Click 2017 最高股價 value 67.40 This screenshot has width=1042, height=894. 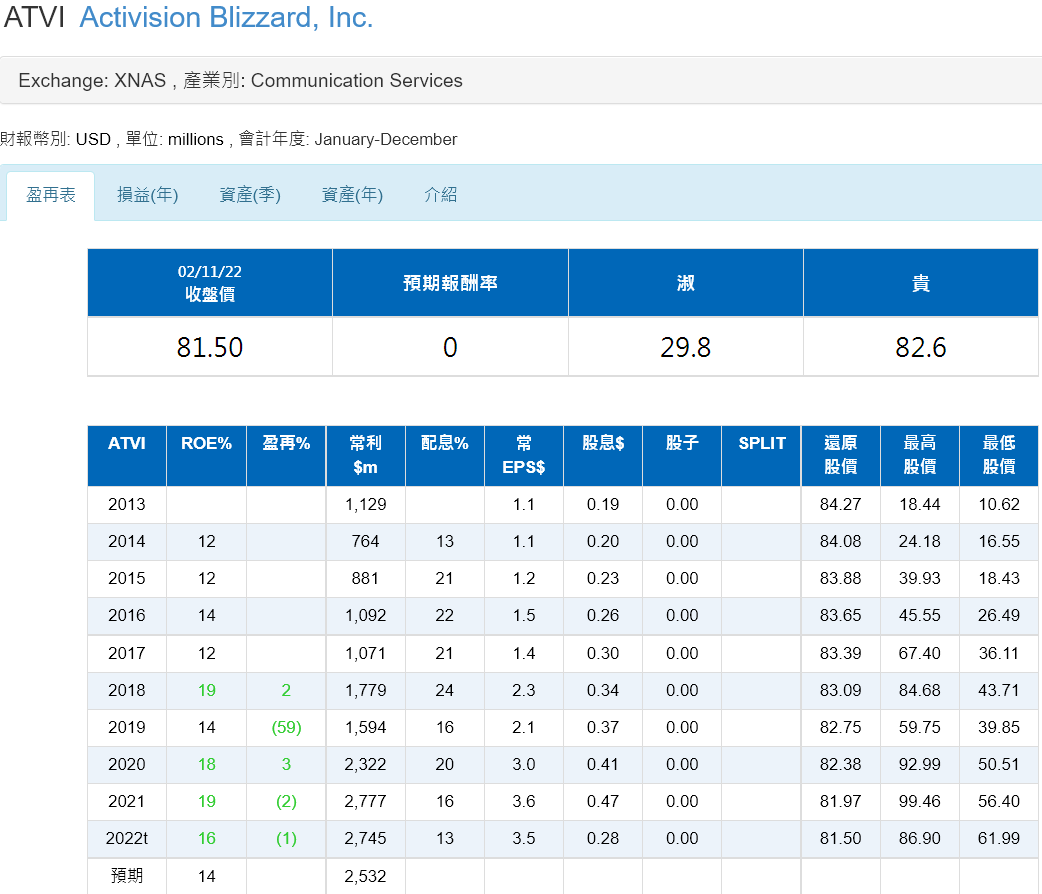pyautogui.click(x=920, y=653)
